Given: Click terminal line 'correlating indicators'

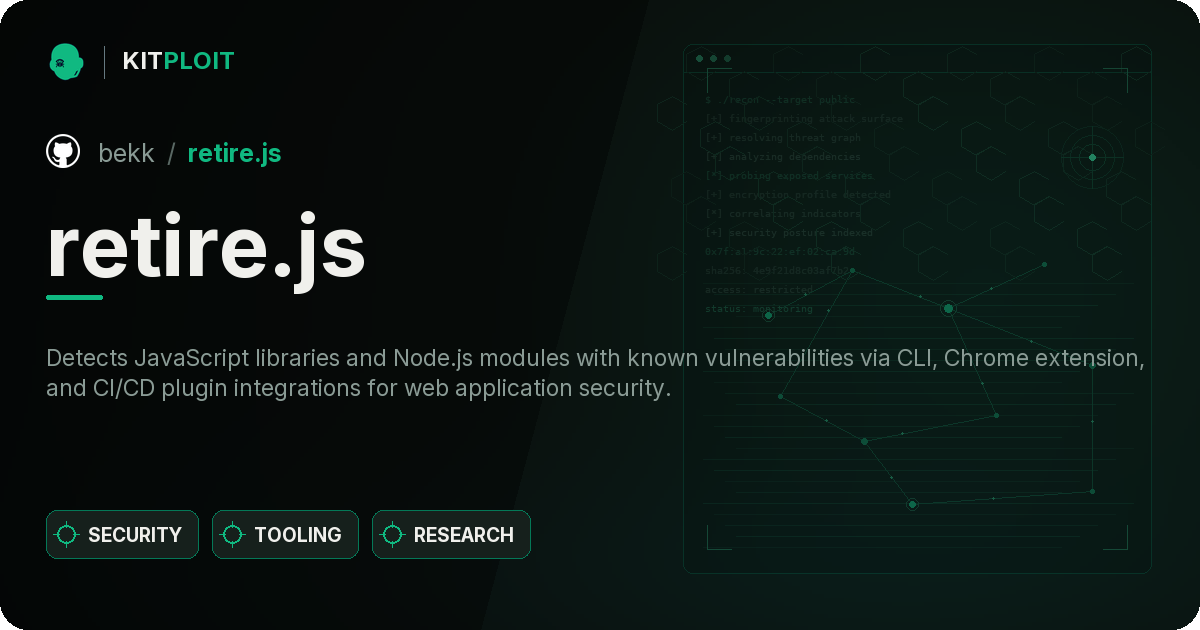Looking at the screenshot, I should click(783, 214).
